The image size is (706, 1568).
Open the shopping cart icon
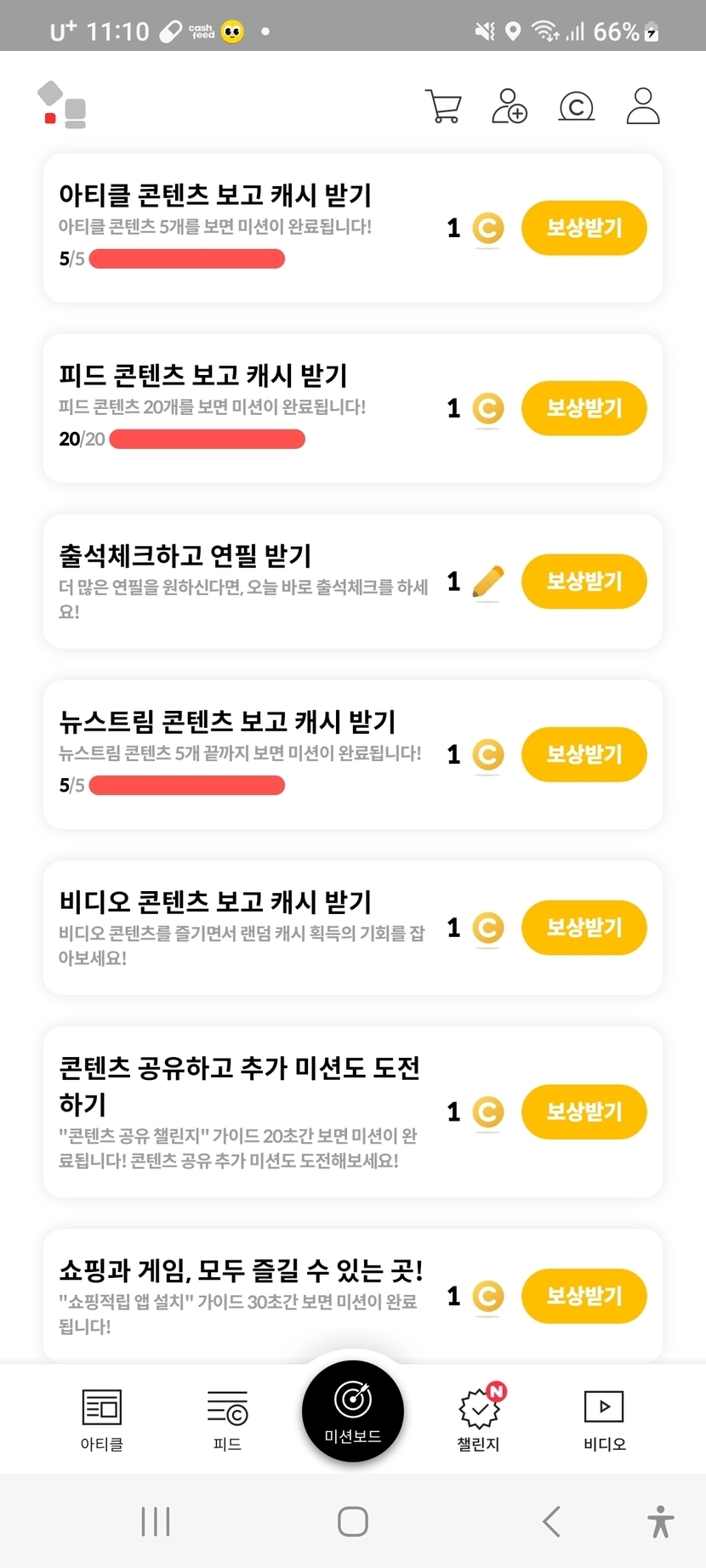(443, 107)
